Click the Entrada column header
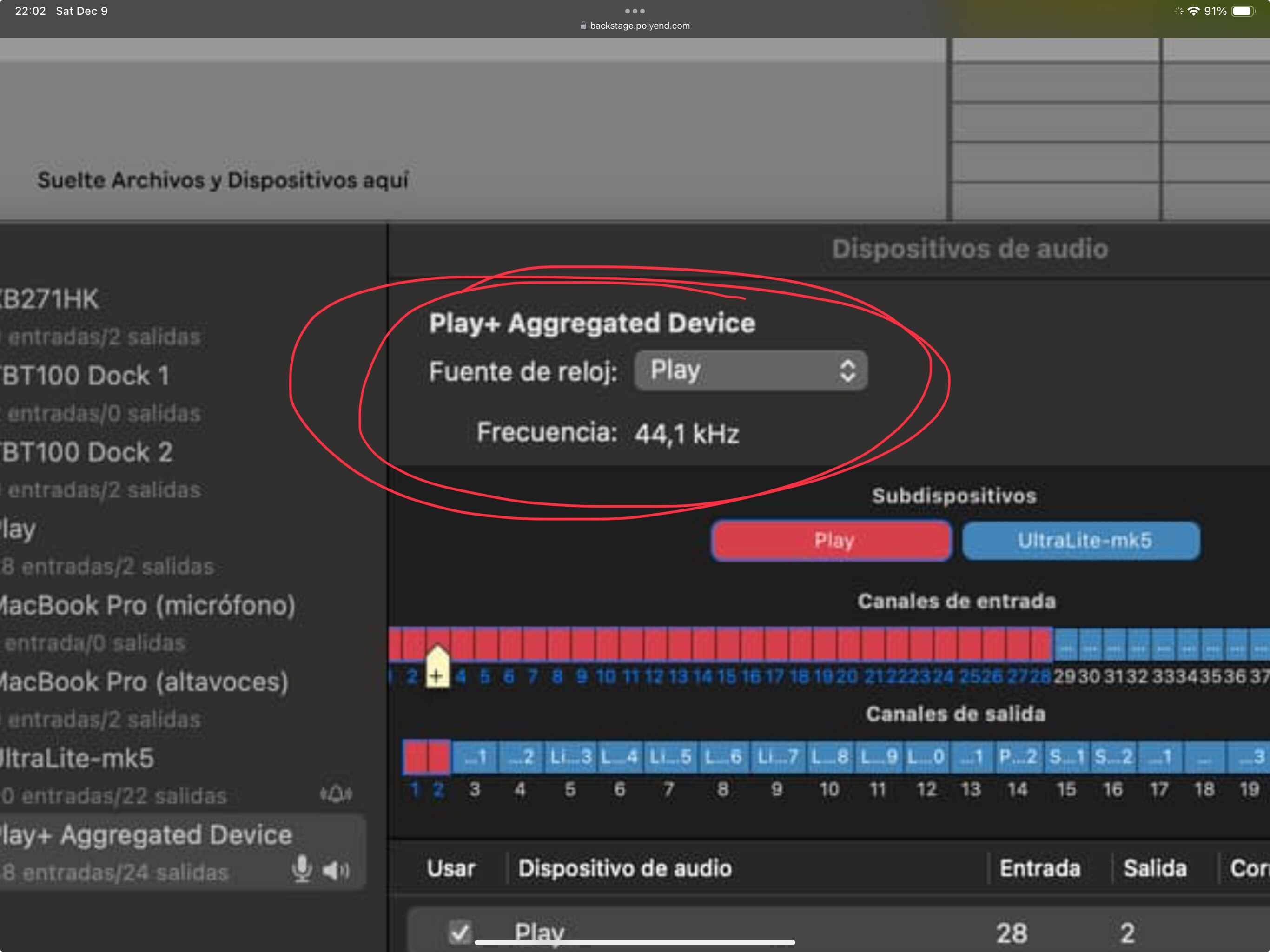1270x952 pixels. (1040, 868)
